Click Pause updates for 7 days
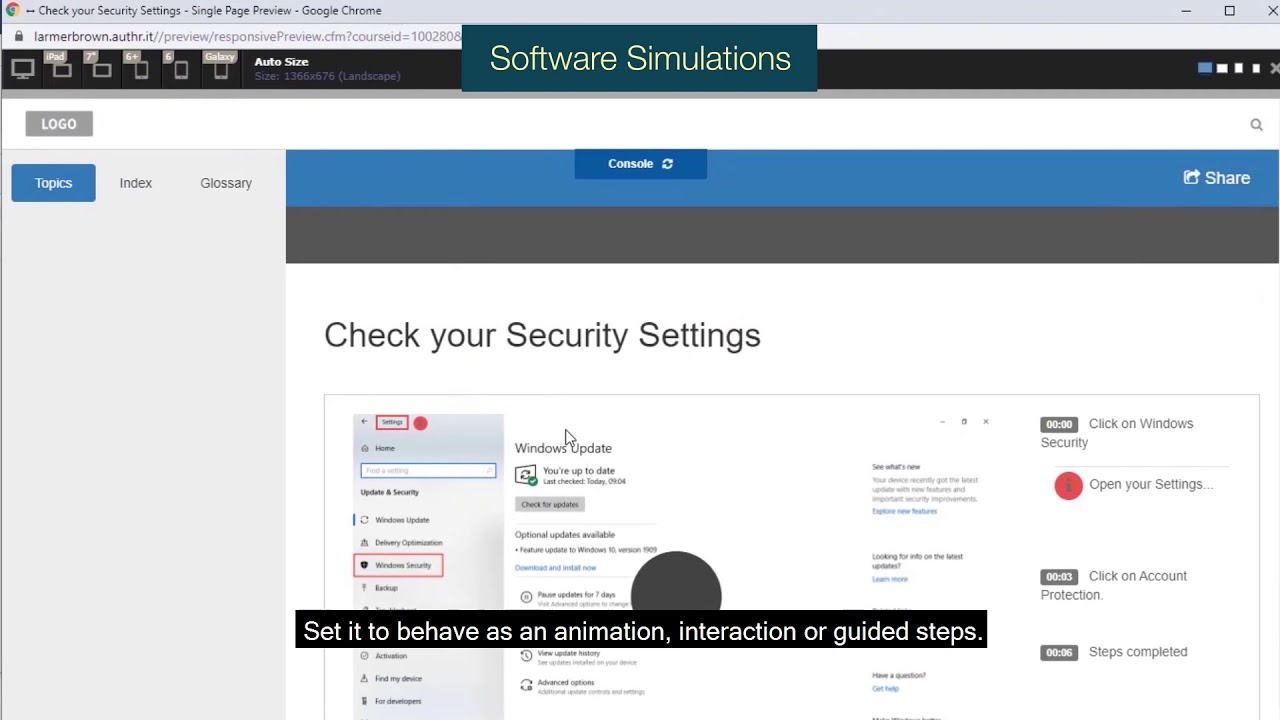 point(576,595)
